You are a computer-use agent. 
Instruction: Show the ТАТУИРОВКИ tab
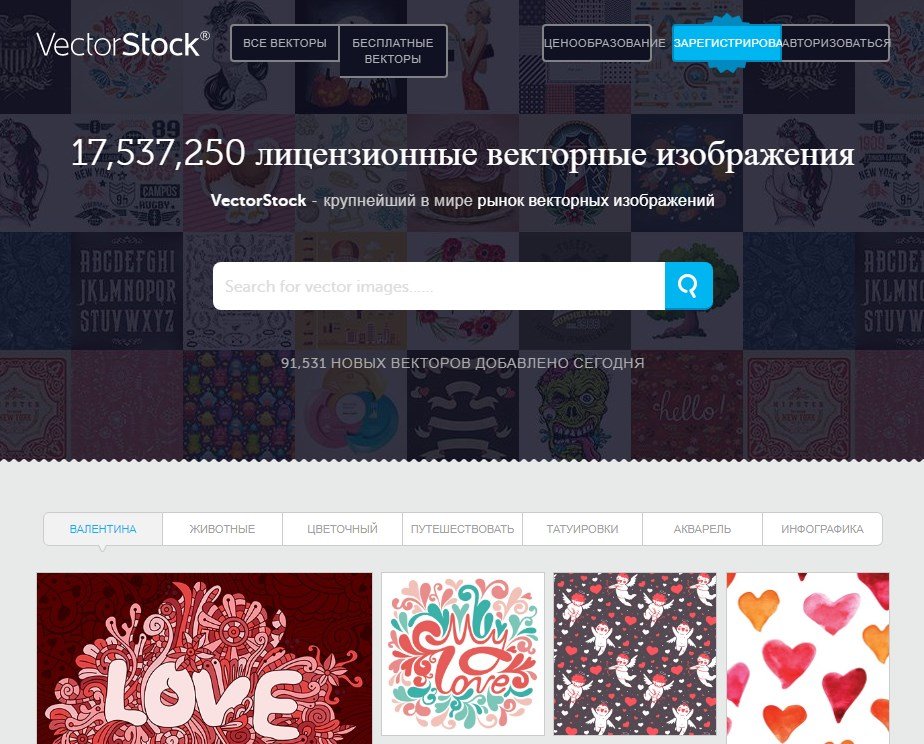(582, 529)
